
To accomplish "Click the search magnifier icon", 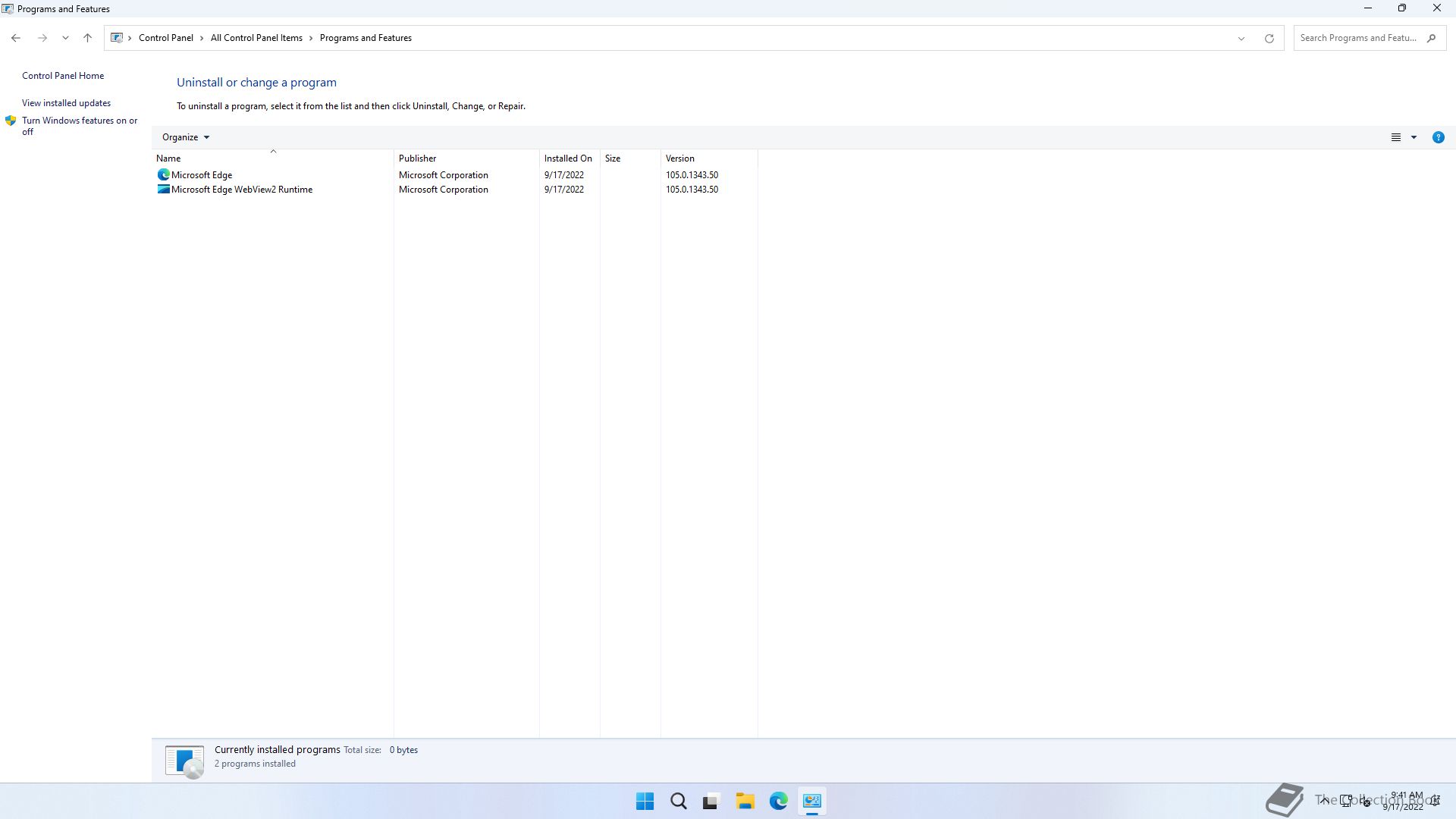I will [1432, 38].
